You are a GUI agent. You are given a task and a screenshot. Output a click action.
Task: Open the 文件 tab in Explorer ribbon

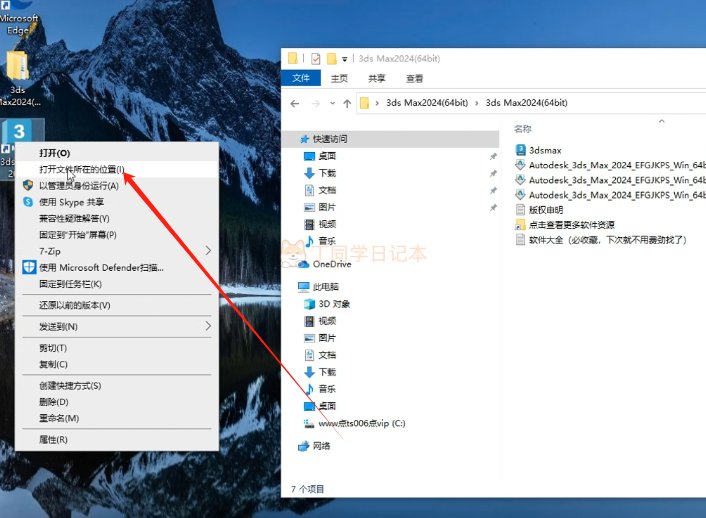pyautogui.click(x=301, y=78)
